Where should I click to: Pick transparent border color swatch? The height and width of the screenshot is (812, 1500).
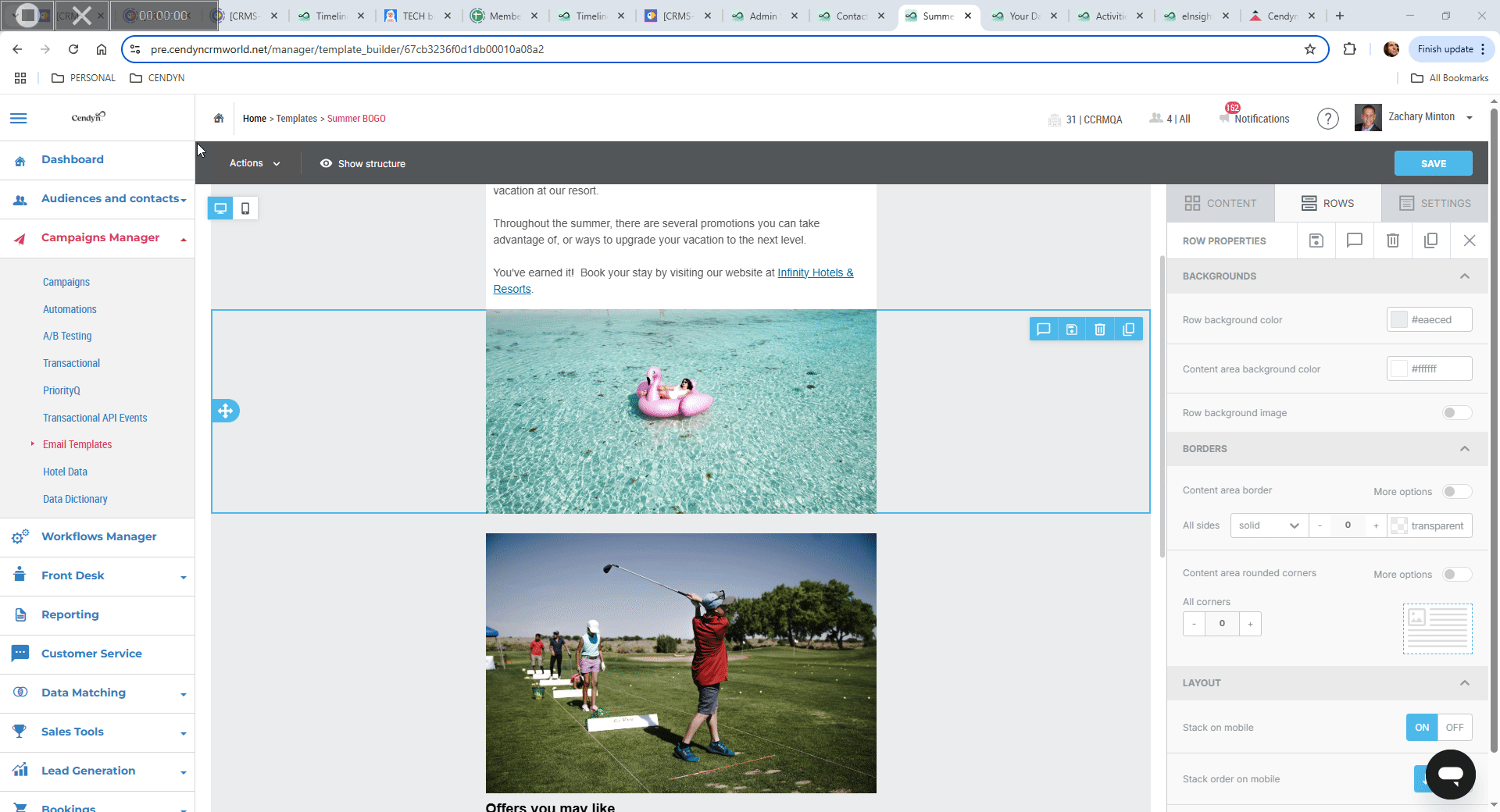(1399, 525)
